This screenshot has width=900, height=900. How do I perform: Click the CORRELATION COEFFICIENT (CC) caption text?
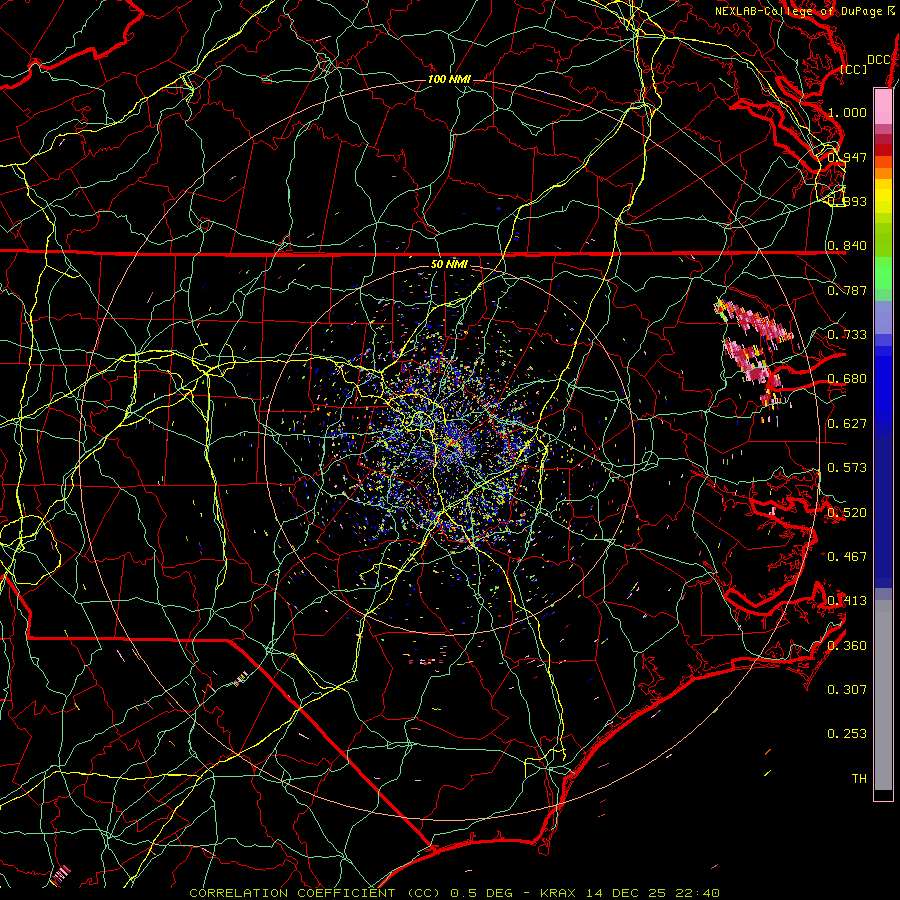(x=315, y=893)
